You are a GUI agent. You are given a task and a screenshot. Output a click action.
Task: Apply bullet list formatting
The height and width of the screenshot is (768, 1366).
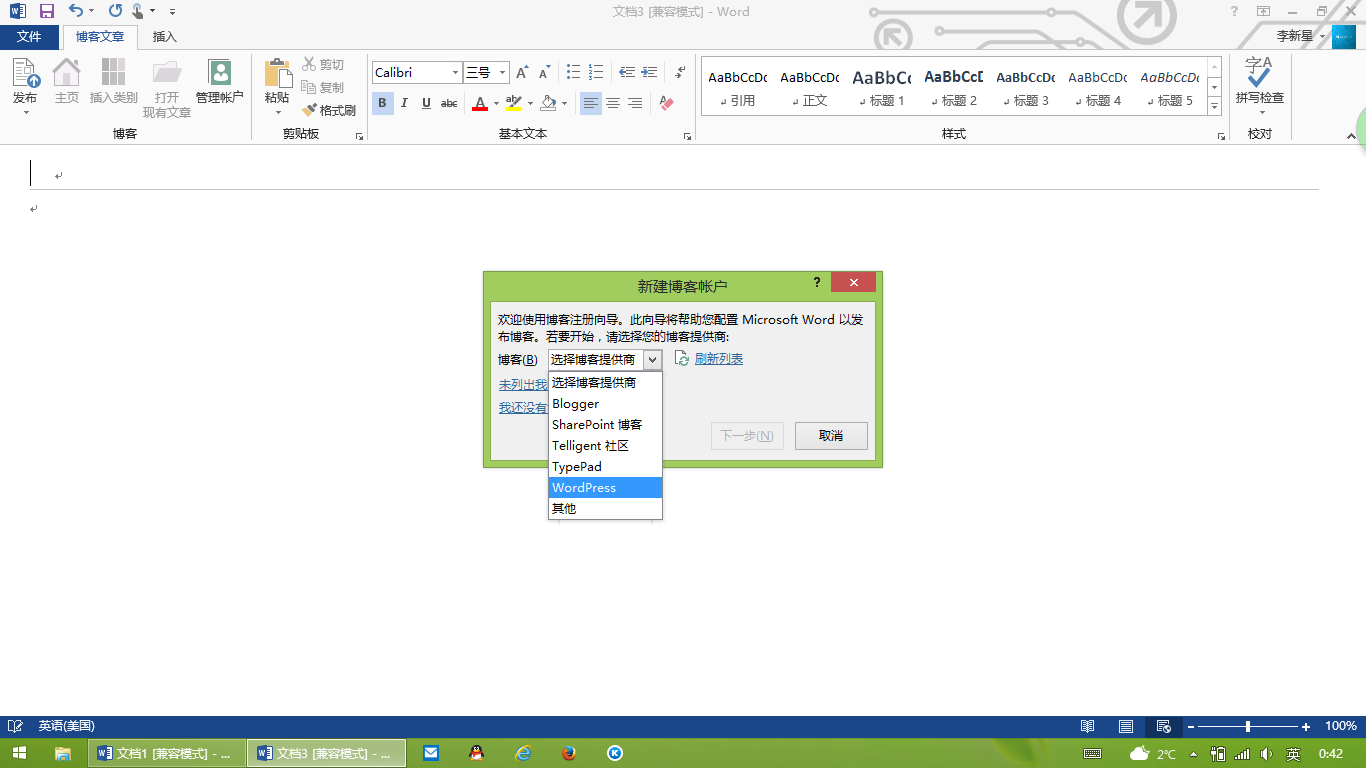tap(574, 72)
